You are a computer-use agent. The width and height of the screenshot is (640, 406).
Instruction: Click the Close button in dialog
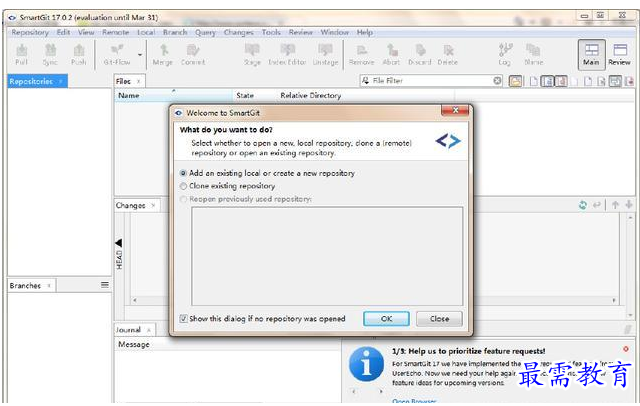click(x=439, y=319)
